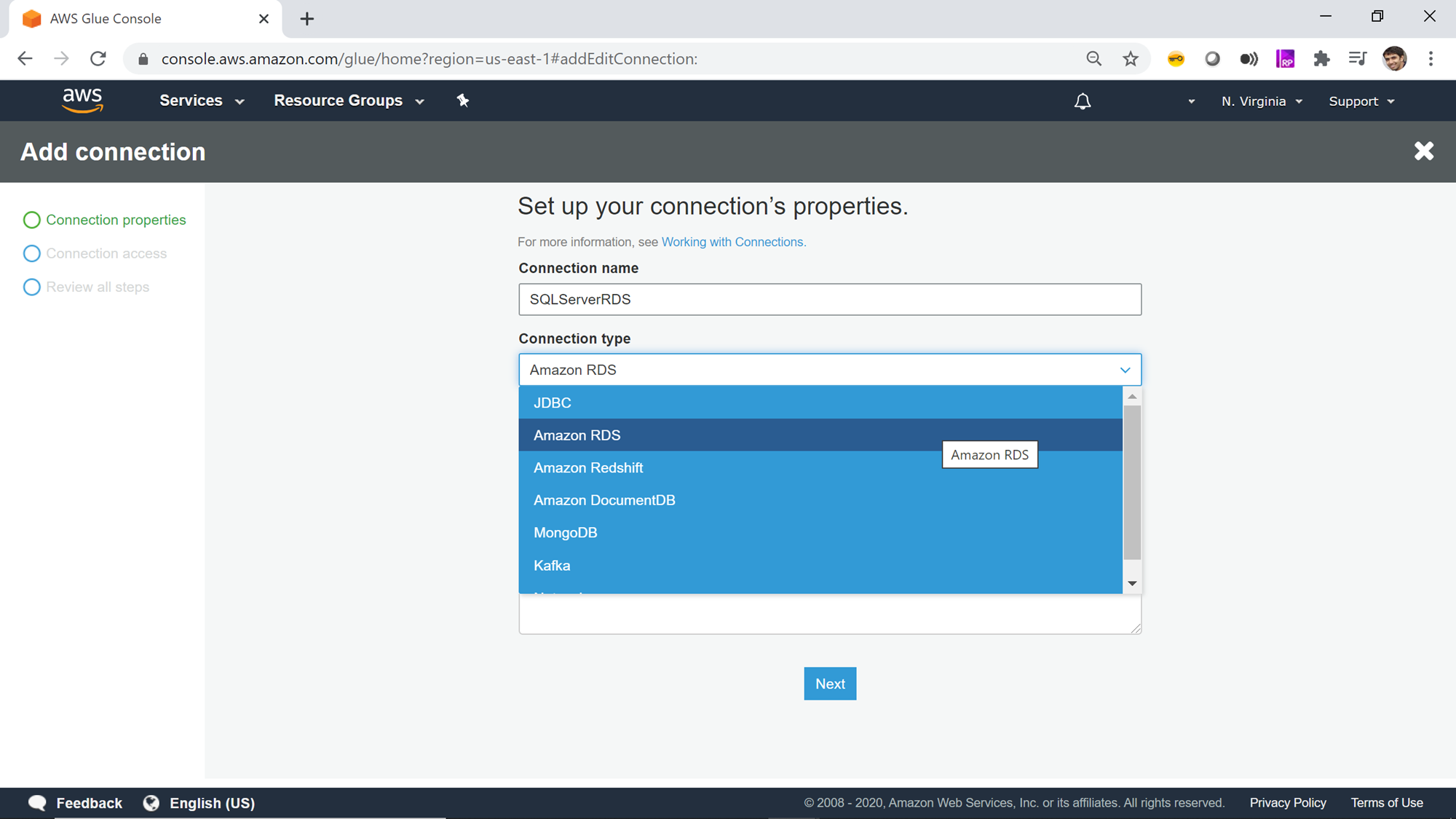
Task: Select Connection properties step circle
Action: coord(32,220)
